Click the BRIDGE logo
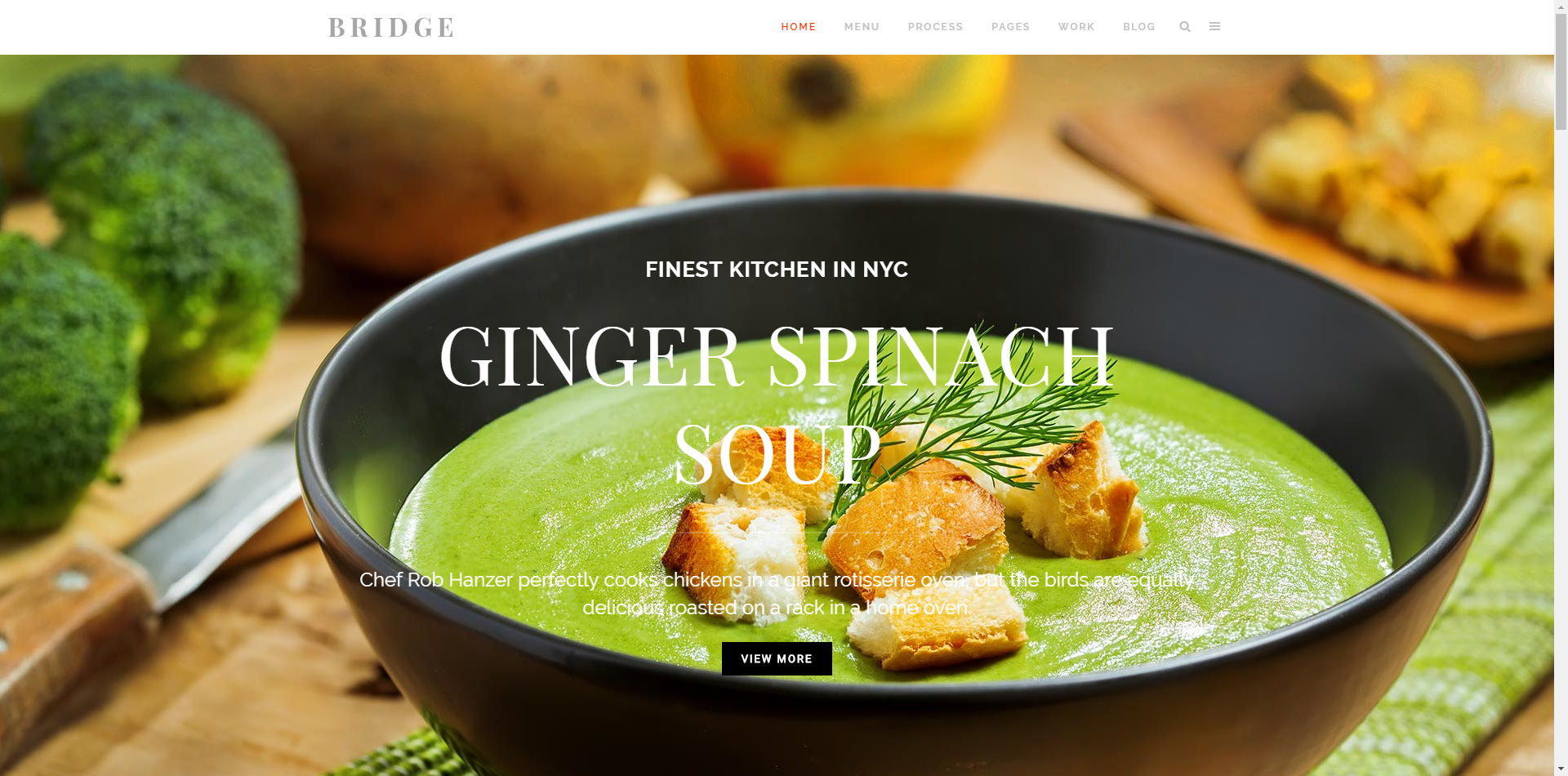Image resolution: width=1568 pixels, height=776 pixels. click(x=390, y=27)
